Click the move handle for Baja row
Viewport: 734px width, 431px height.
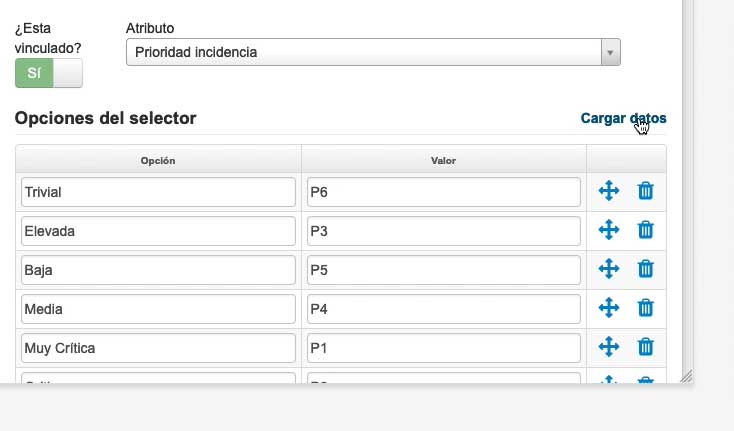pyautogui.click(x=609, y=269)
